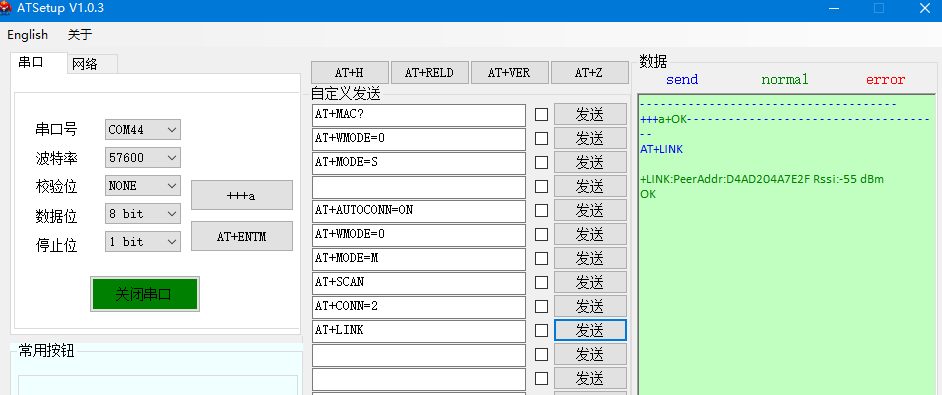Click the AT+VER quick command button
Screen dimensions: 942x395
coord(509,73)
